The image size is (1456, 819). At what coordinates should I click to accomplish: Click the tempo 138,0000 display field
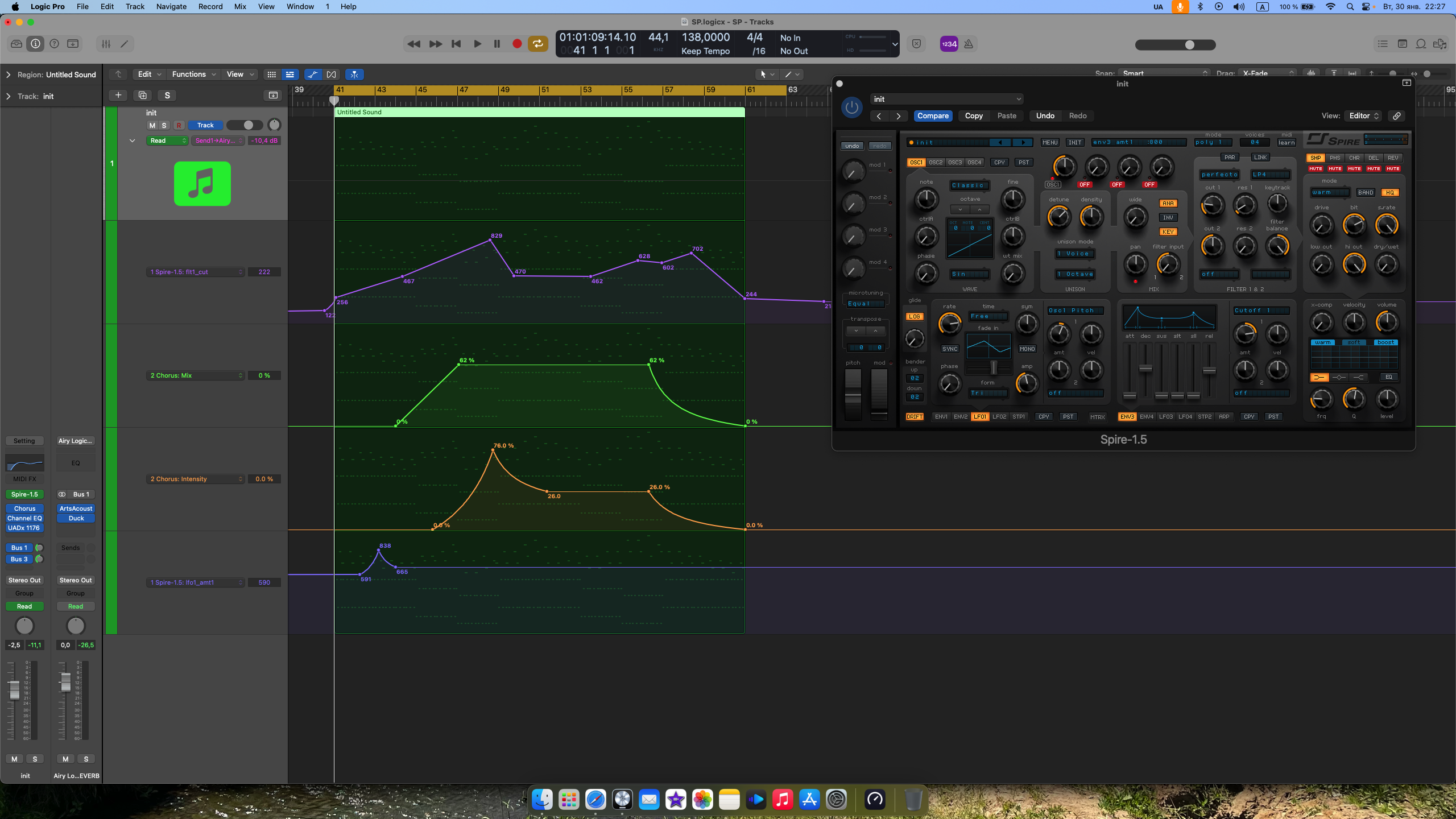(705, 38)
